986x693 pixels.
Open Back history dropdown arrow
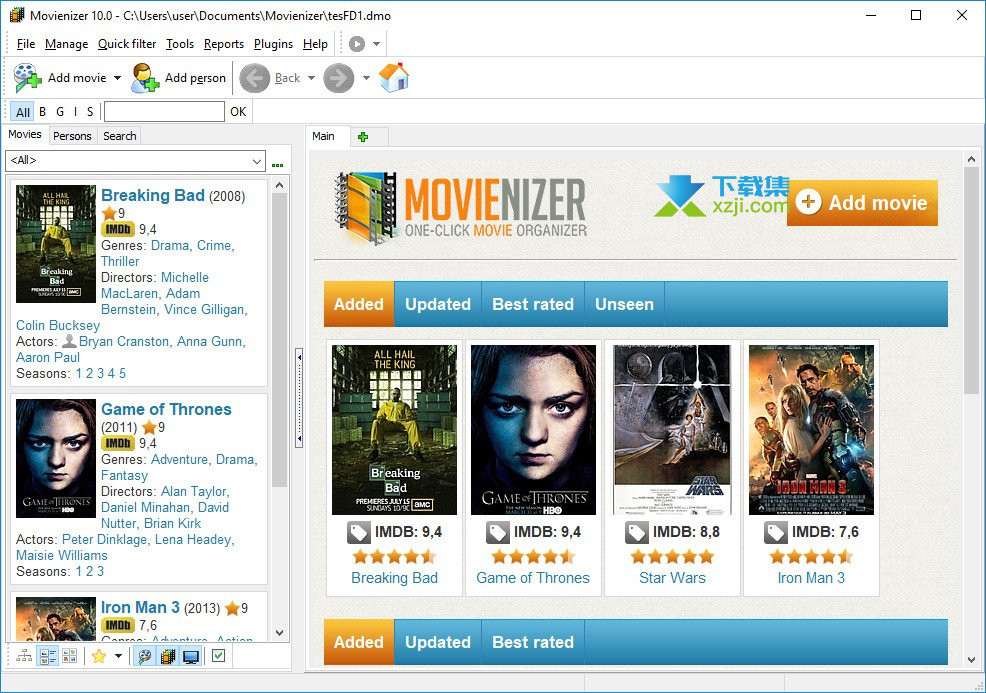click(311, 78)
